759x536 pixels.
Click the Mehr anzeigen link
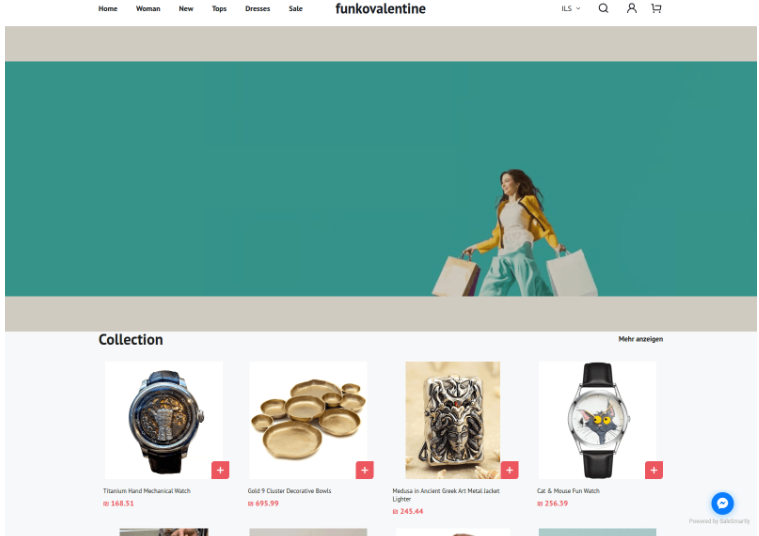click(640, 339)
